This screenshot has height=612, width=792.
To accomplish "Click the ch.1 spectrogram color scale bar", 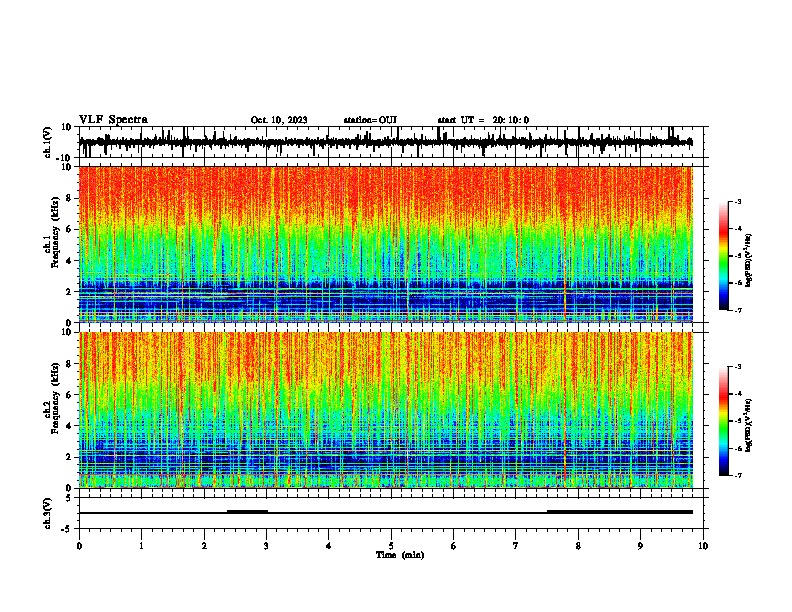I will pos(724,256).
